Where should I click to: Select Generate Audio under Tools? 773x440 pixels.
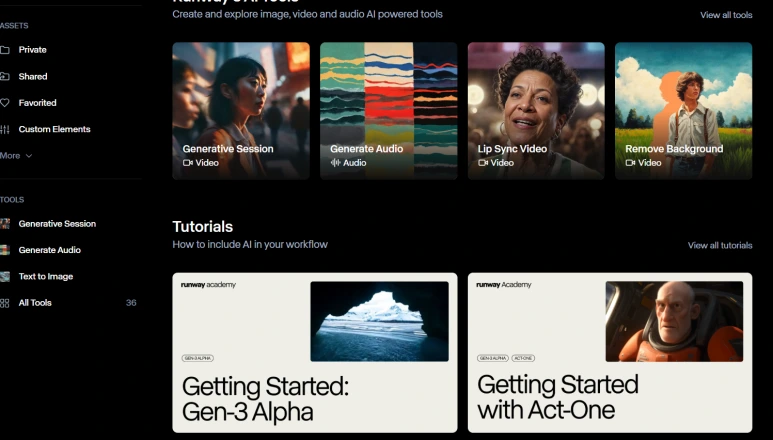pyautogui.click(x=49, y=250)
